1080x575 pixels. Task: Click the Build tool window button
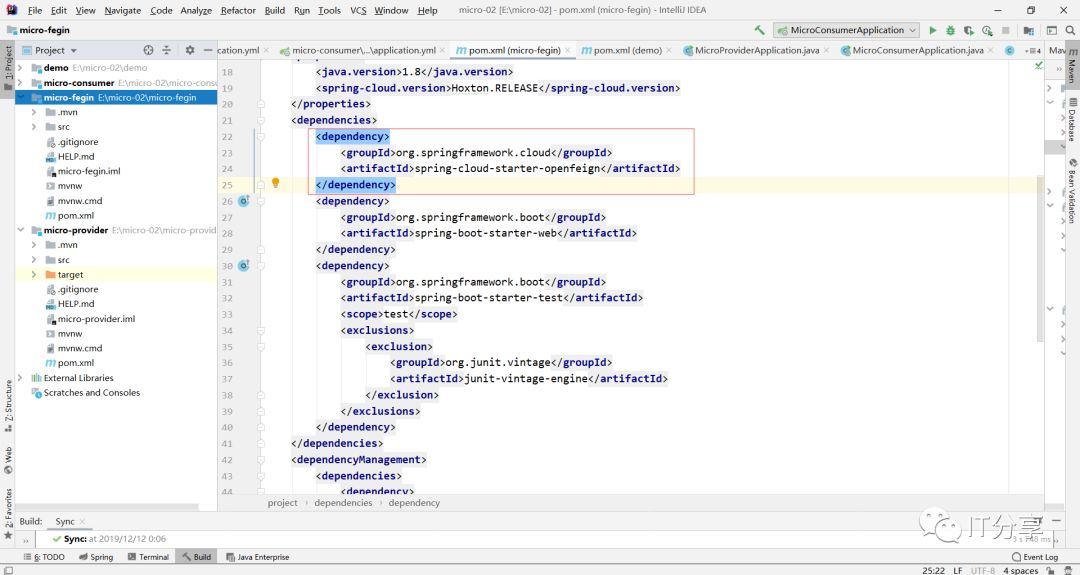(x=197, y=557)
